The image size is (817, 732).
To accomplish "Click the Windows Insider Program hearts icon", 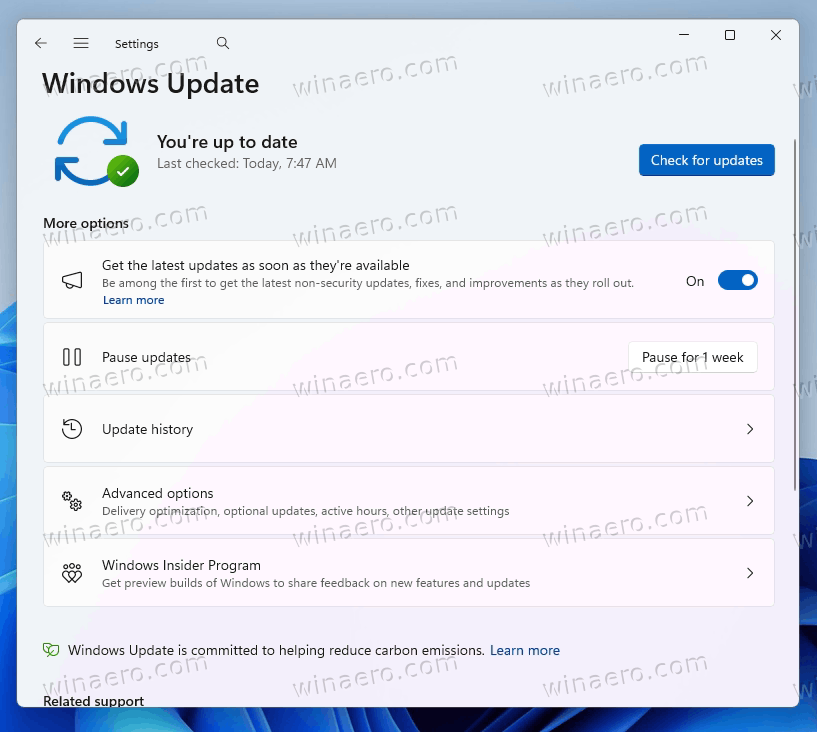I will pyautogui.click(x=72, y=573).
